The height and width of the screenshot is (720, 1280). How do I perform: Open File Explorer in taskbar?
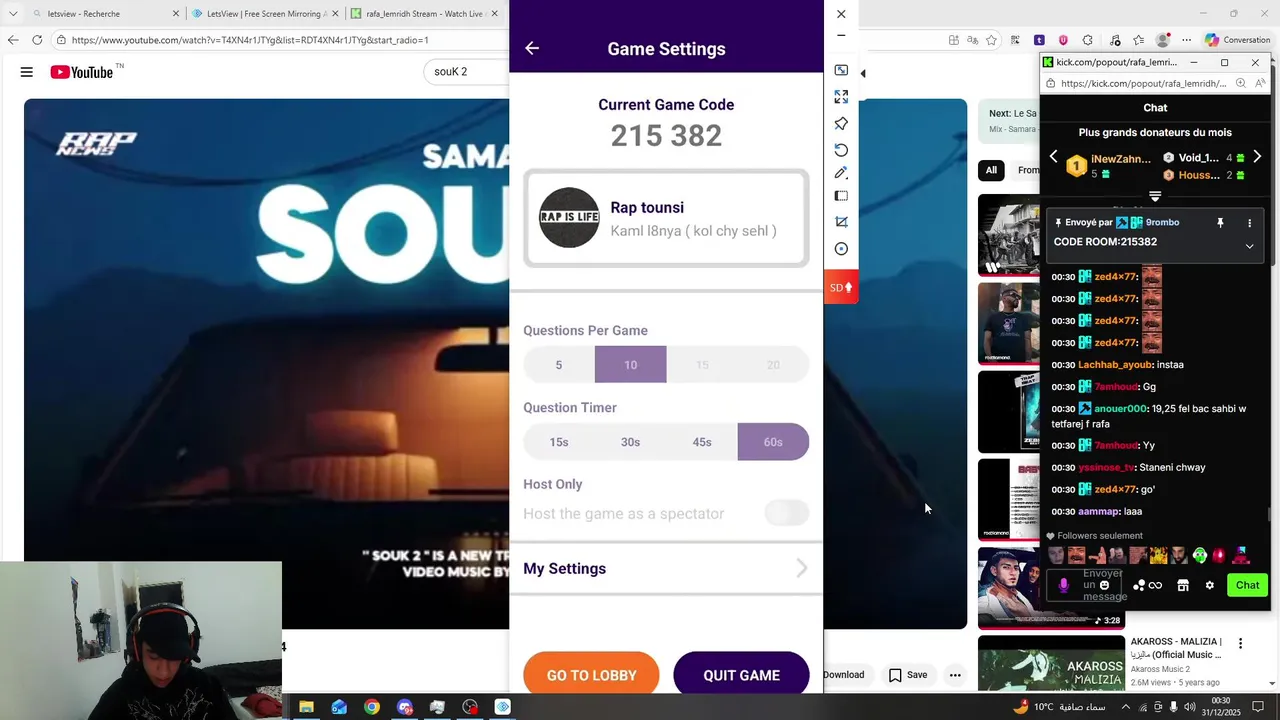coord(307,707)
